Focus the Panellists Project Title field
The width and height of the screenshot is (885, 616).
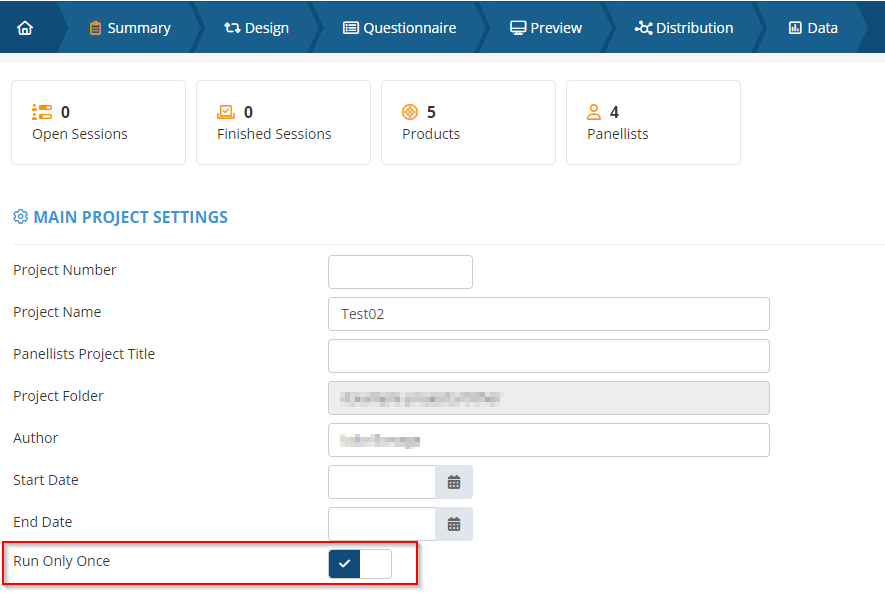click(x=548, y=356)
